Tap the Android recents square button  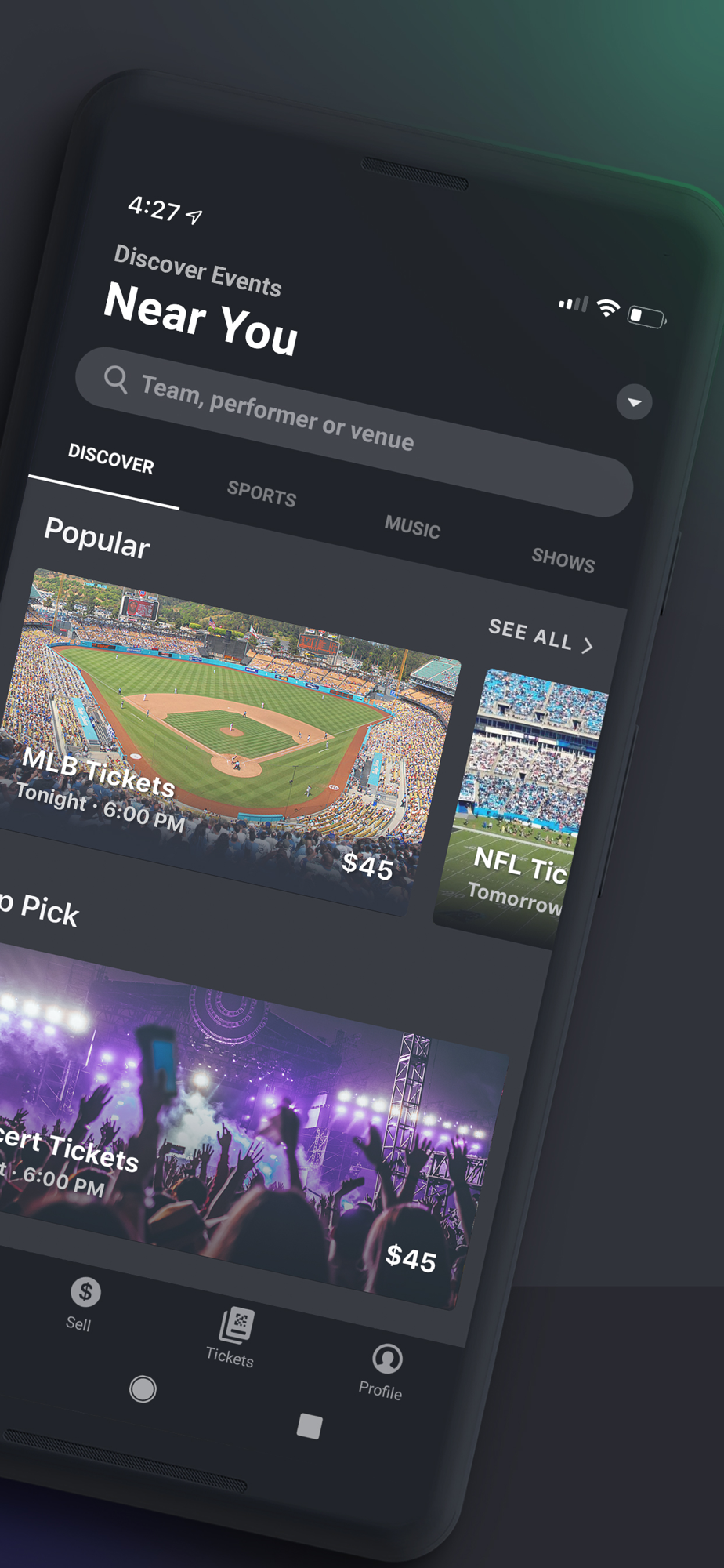310,1426
